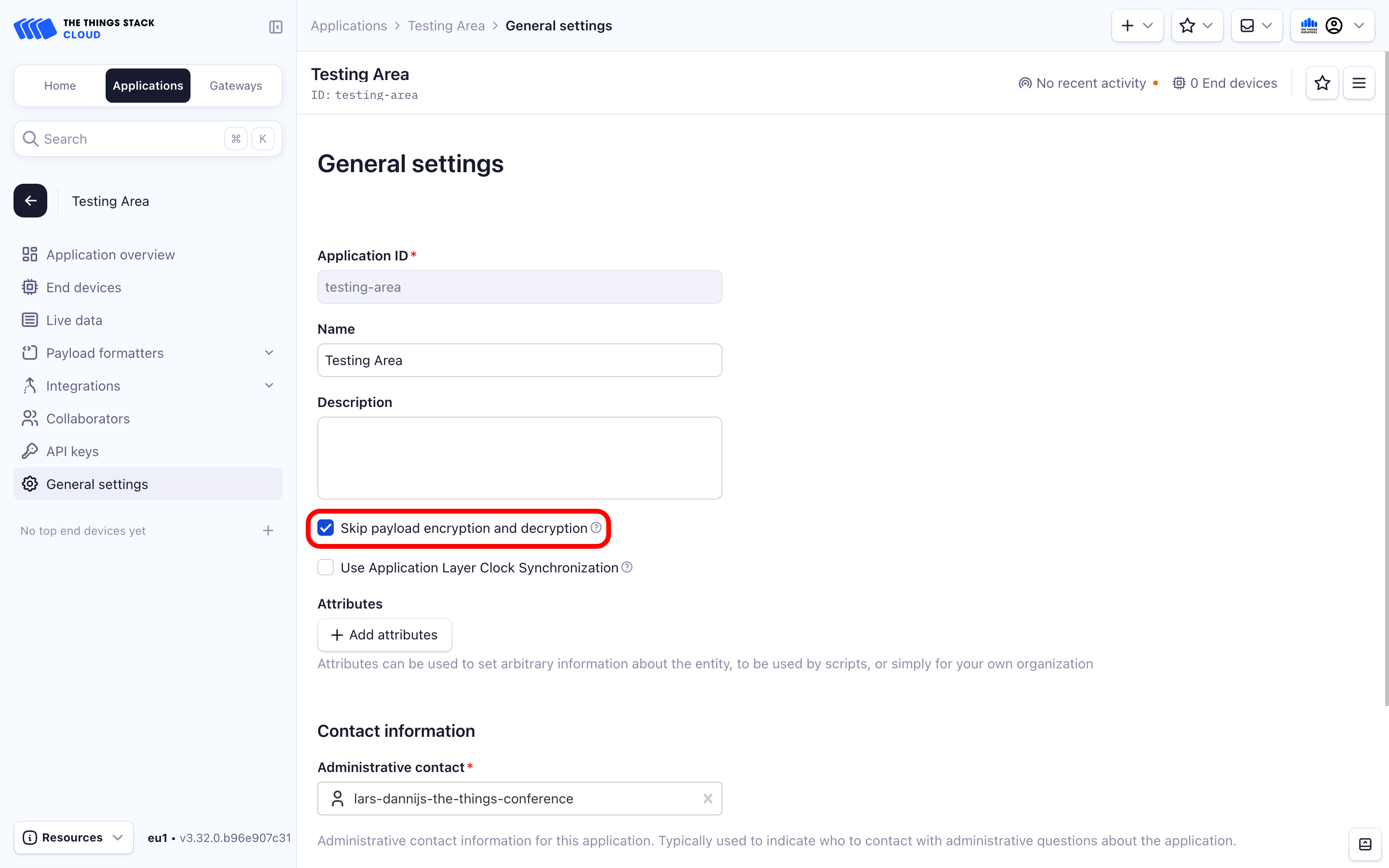1389x868 pixels.
Task: Click the Add attributes button
Action: (x=384, y=634)
